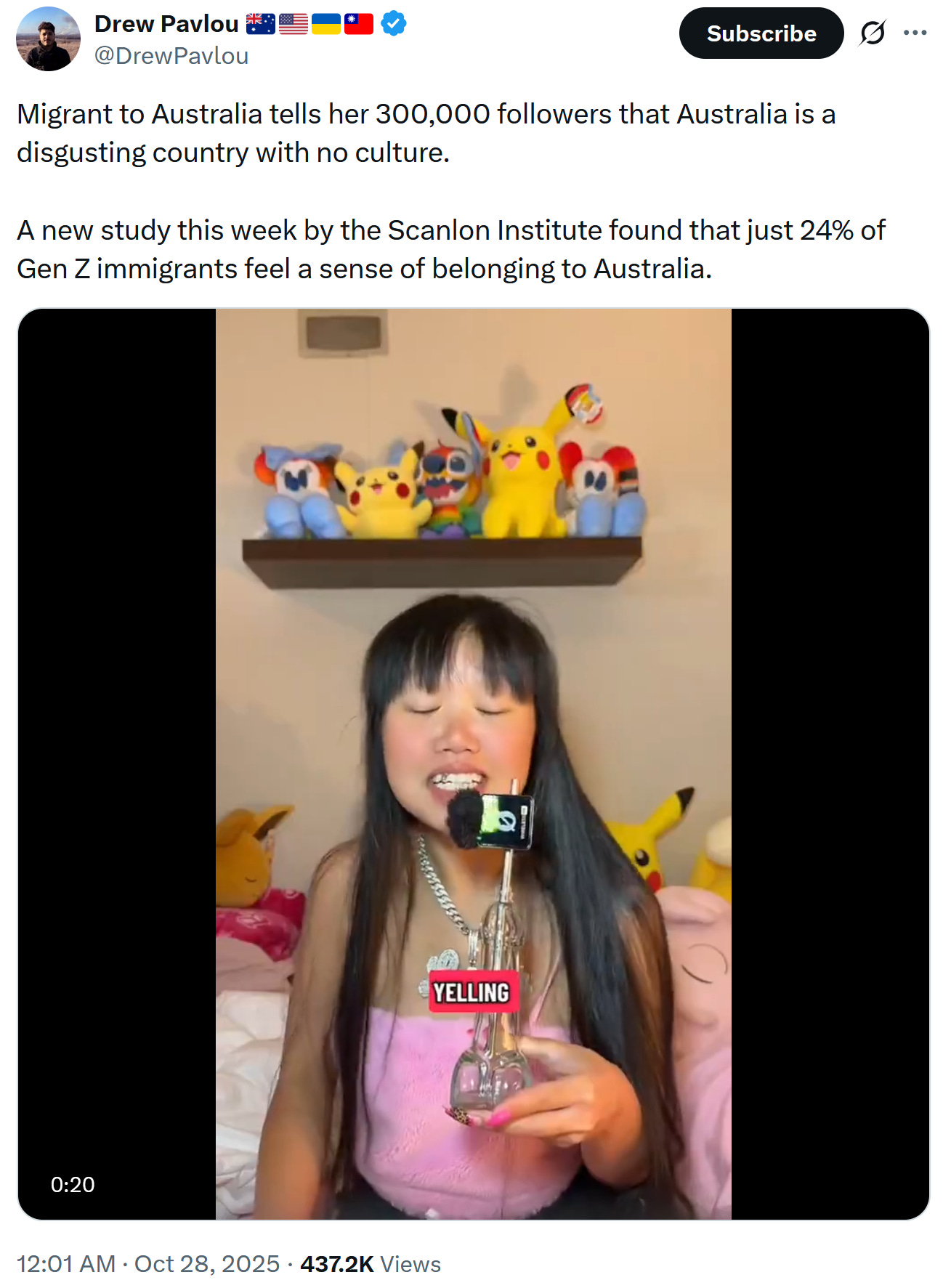Image resolution: width=951 pixels, height=1288 pixels.
Task: Play the embedded video
Action: click(474, 764)
